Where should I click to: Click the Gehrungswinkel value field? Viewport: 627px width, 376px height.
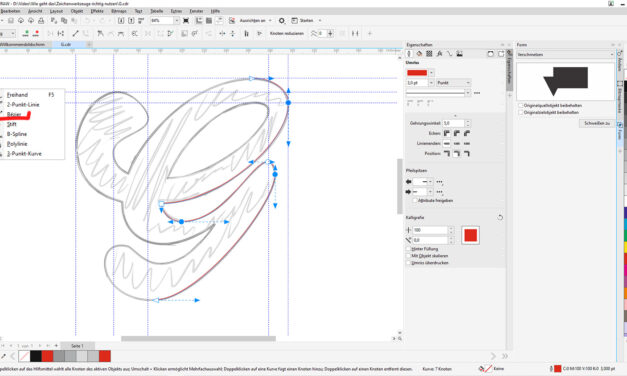coord(453,123)
